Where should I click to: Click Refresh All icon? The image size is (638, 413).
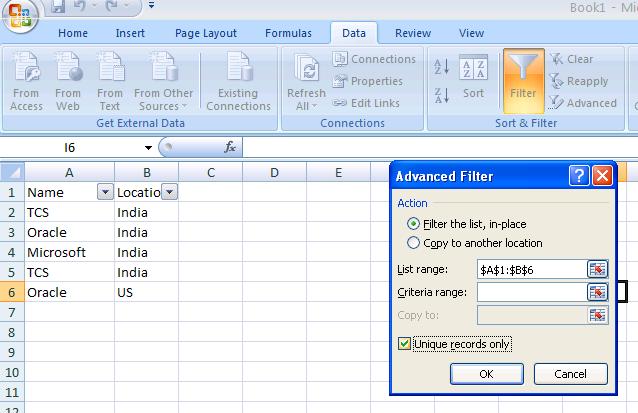306,81
